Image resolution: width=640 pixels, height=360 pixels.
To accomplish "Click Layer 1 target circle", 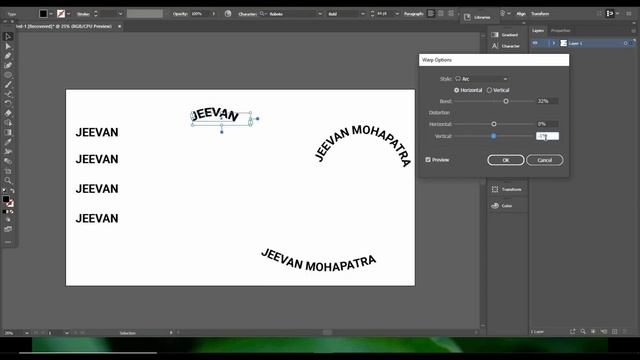I will (x=625, y=43).
